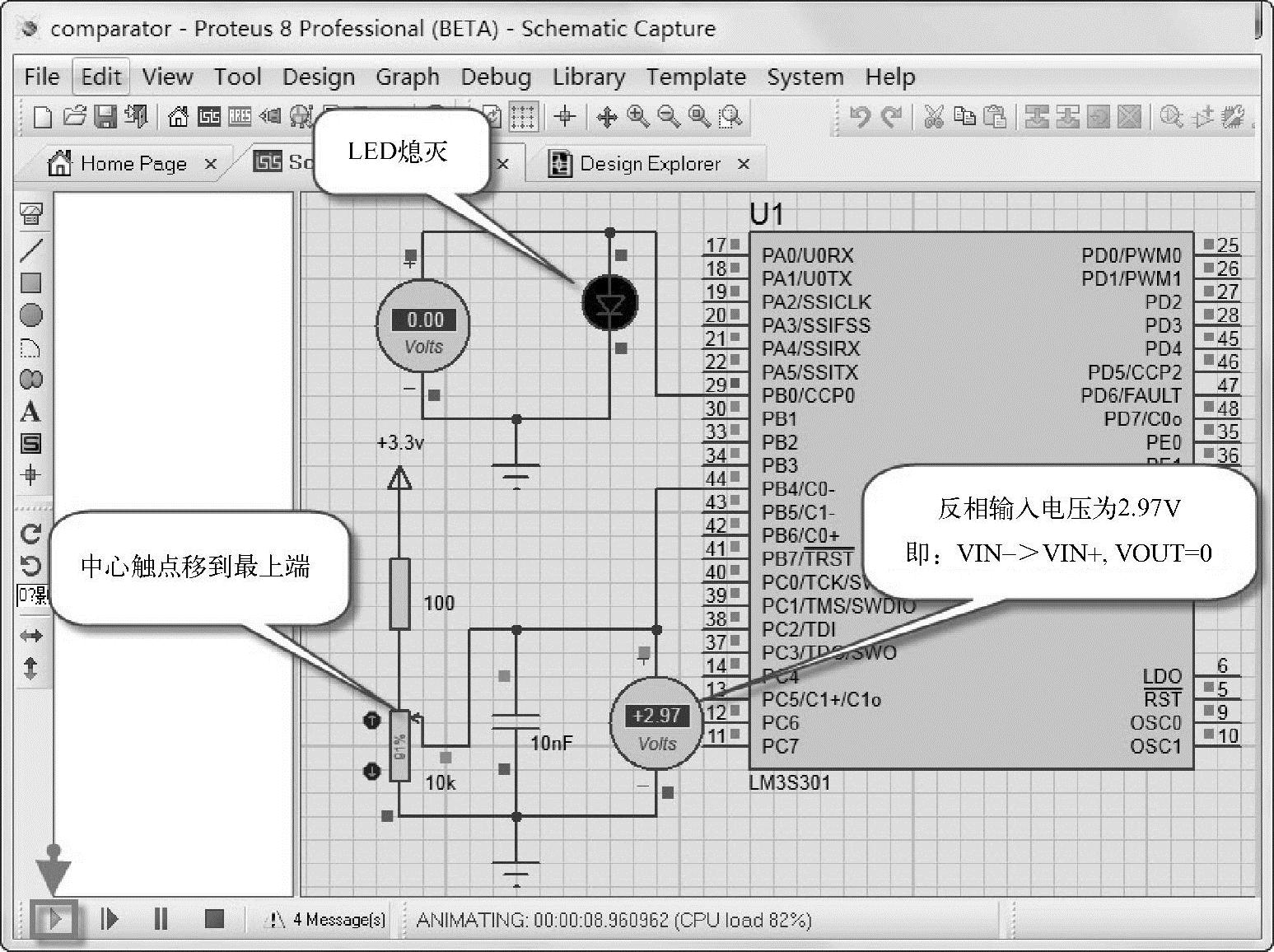Undo the last change
The height and width of the screenshot is (952, 1274).
[x=860, y=117]
